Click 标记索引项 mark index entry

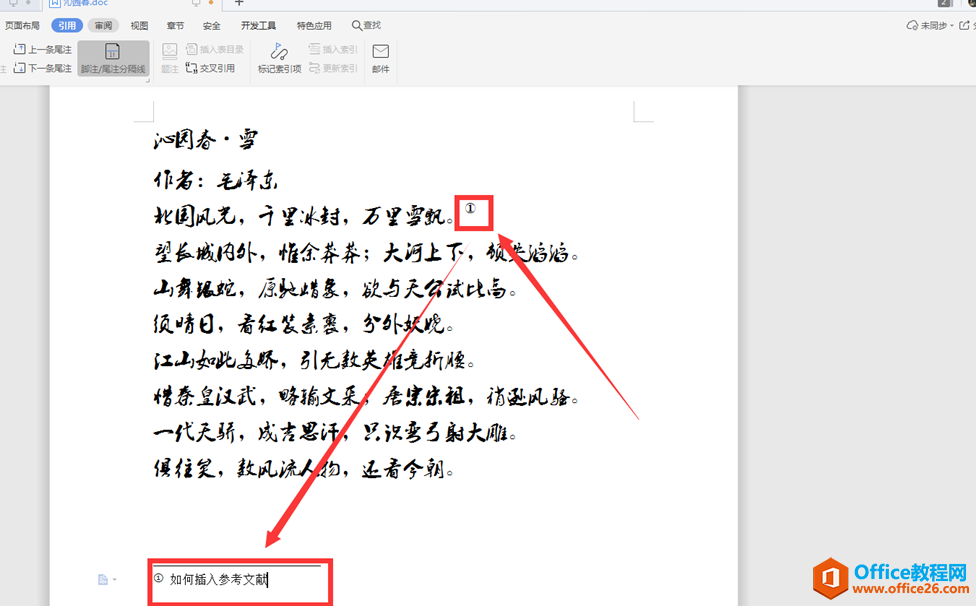pyautogui.click(x=279, y=58)
